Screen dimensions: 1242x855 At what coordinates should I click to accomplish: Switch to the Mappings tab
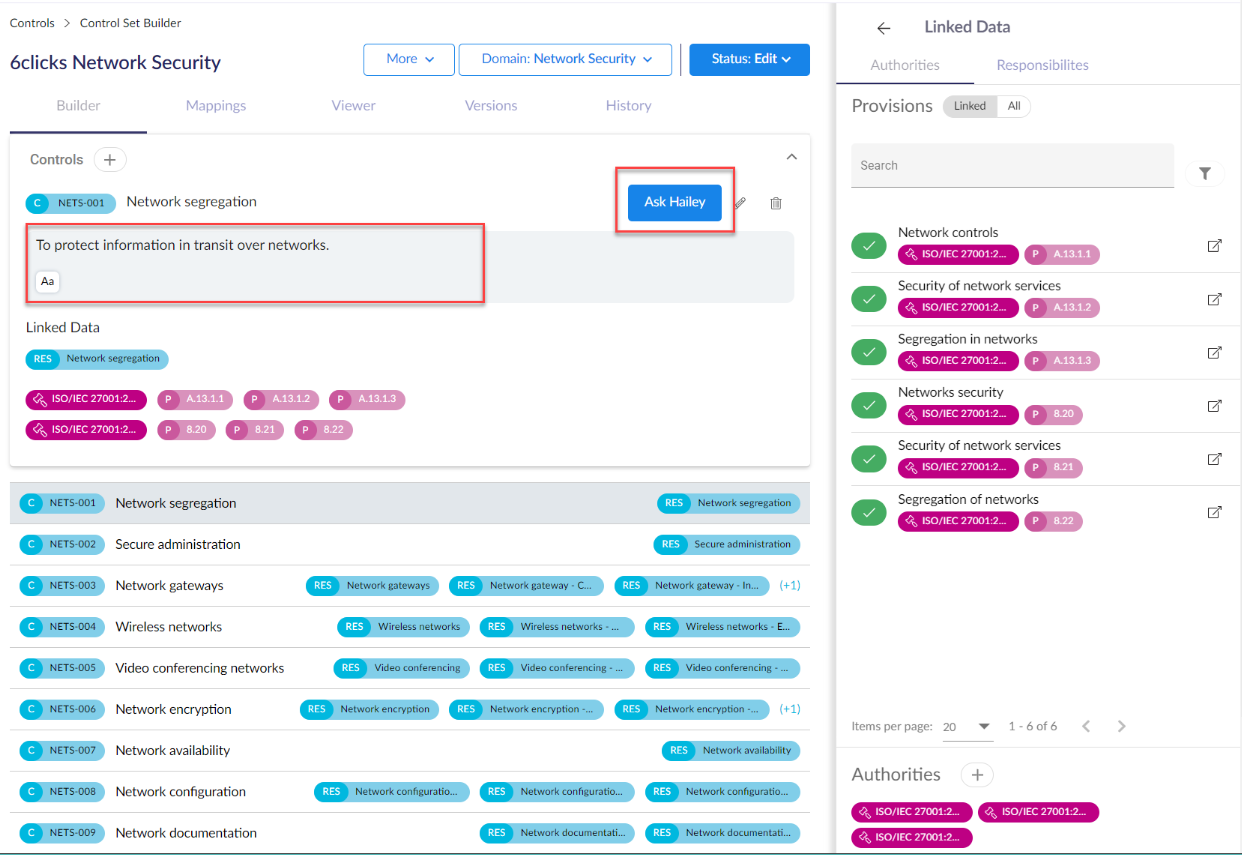pos(216,106)
